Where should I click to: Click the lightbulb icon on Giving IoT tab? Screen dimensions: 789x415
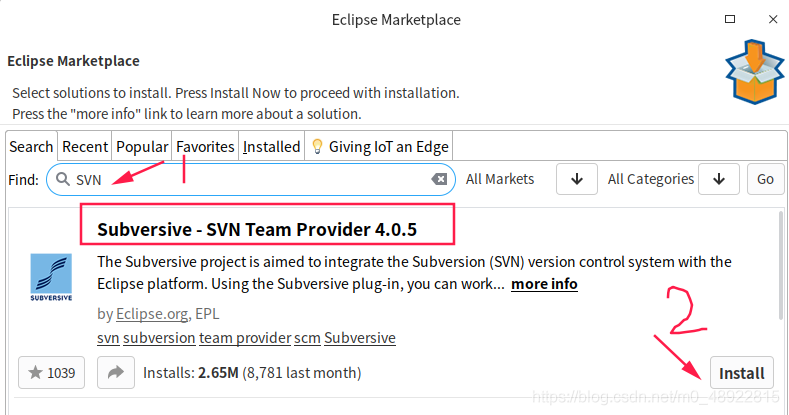pos(318,146)
